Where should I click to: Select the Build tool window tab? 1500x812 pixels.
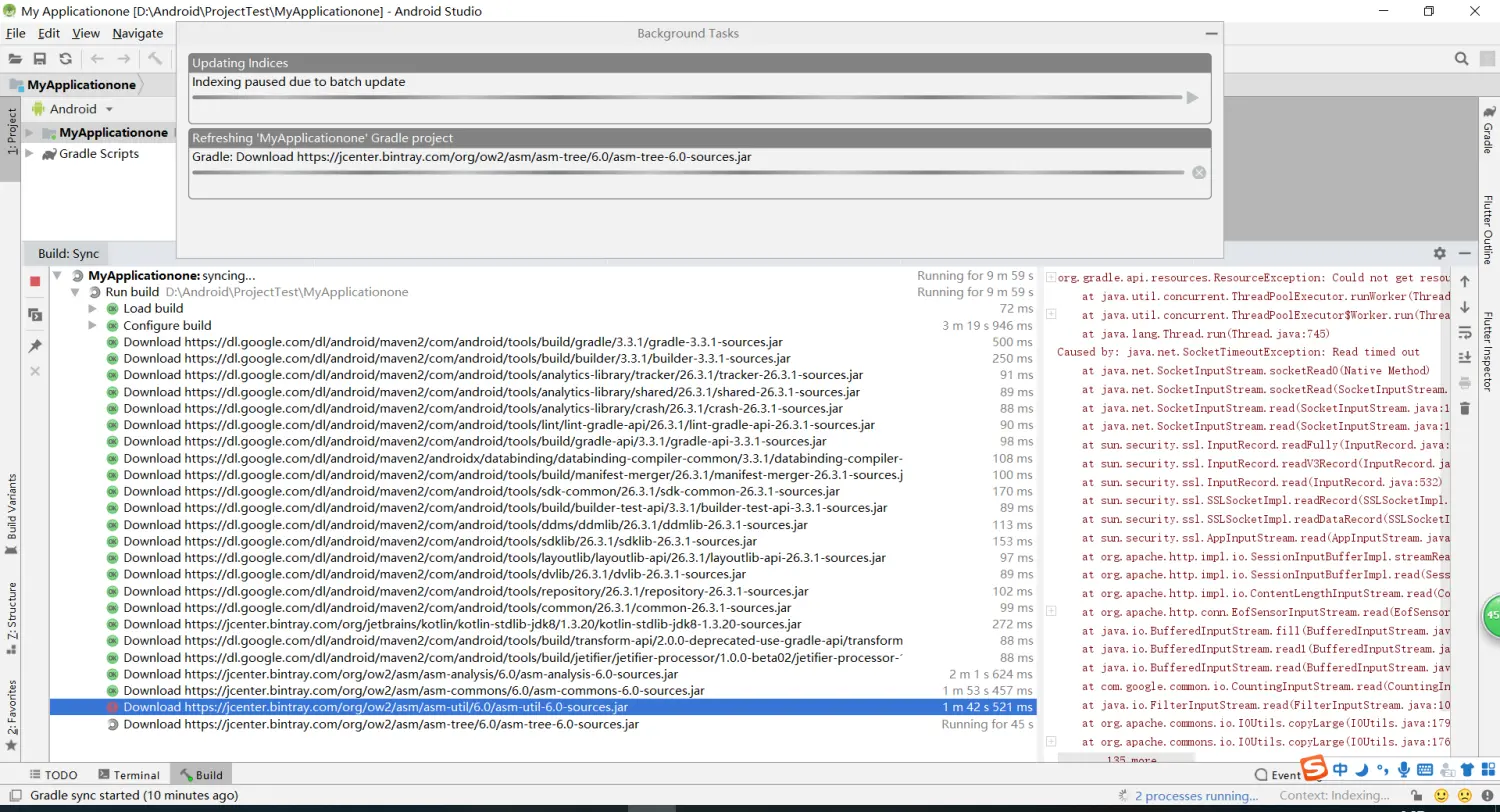tap(201, 775)
